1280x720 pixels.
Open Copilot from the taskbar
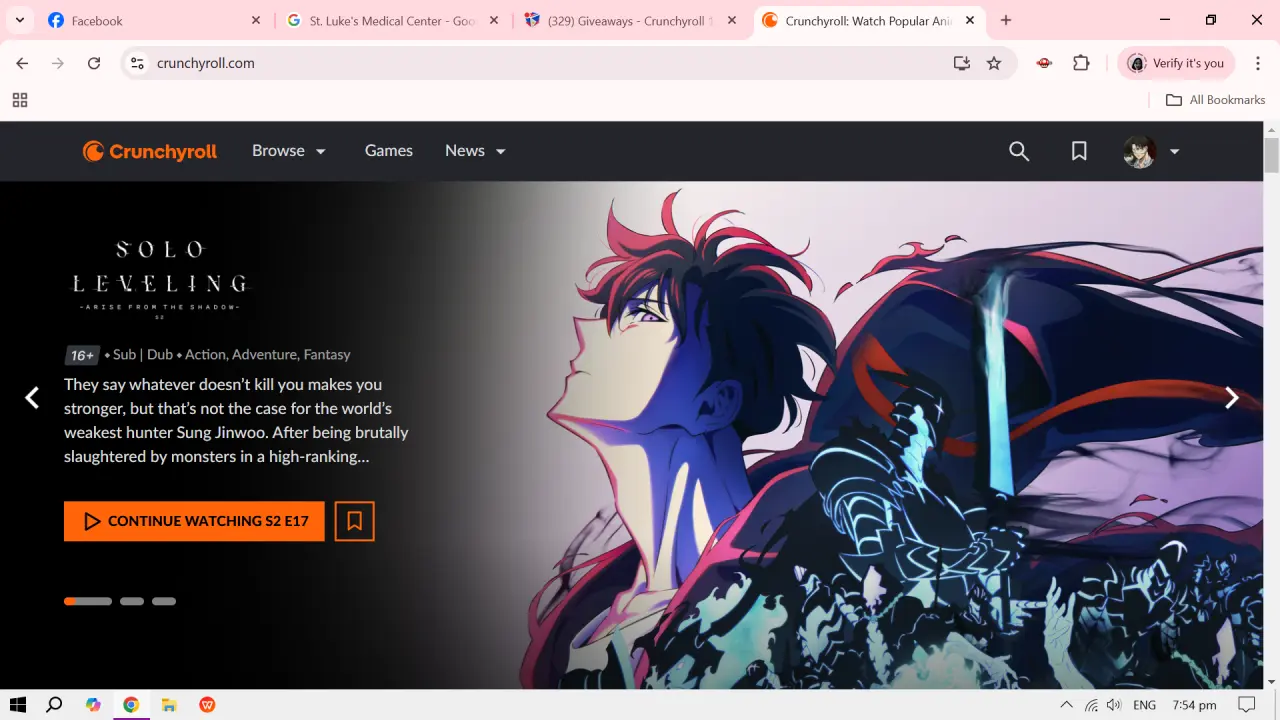93,705
